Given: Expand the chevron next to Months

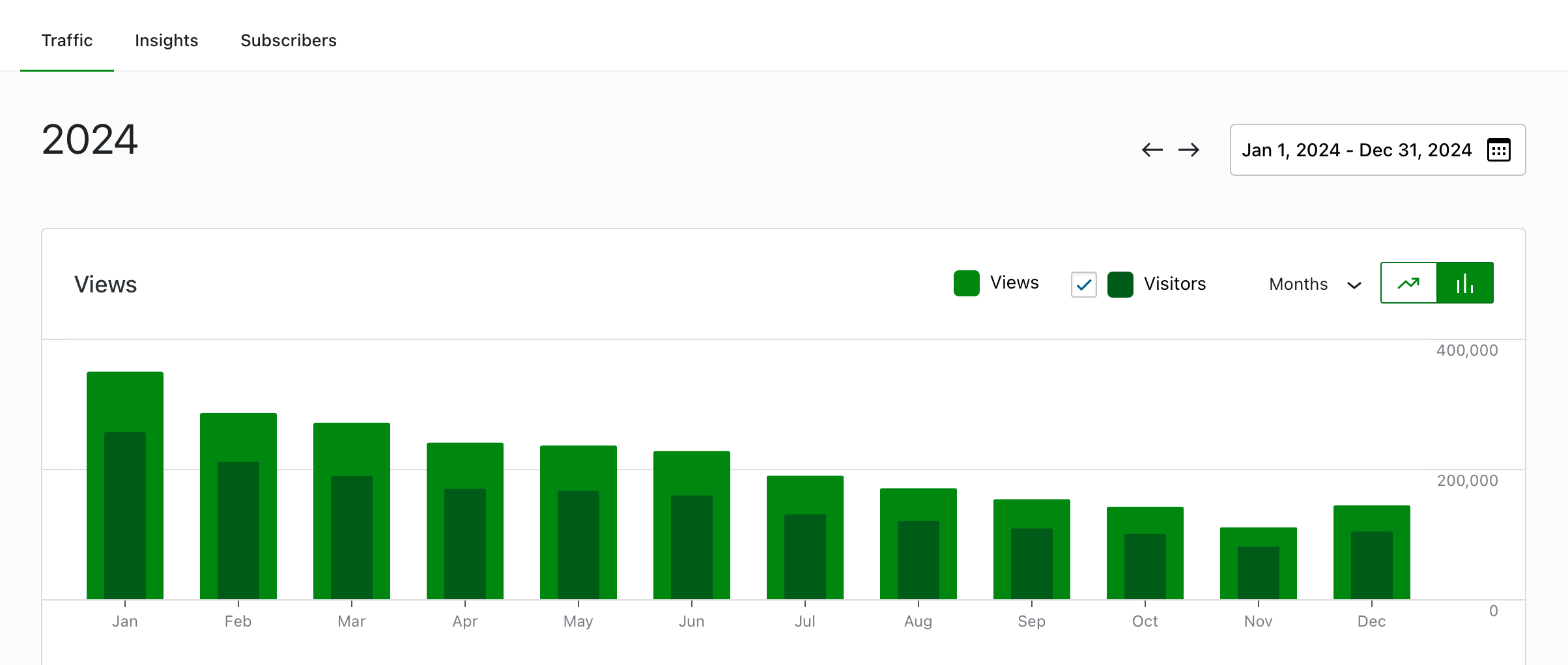Looking at the screenshot, I should (1354, 285).
